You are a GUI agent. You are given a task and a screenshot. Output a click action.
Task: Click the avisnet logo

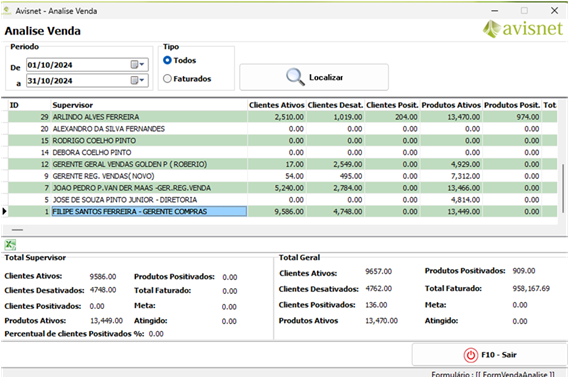pyautogui.click(x=523, y=29)
